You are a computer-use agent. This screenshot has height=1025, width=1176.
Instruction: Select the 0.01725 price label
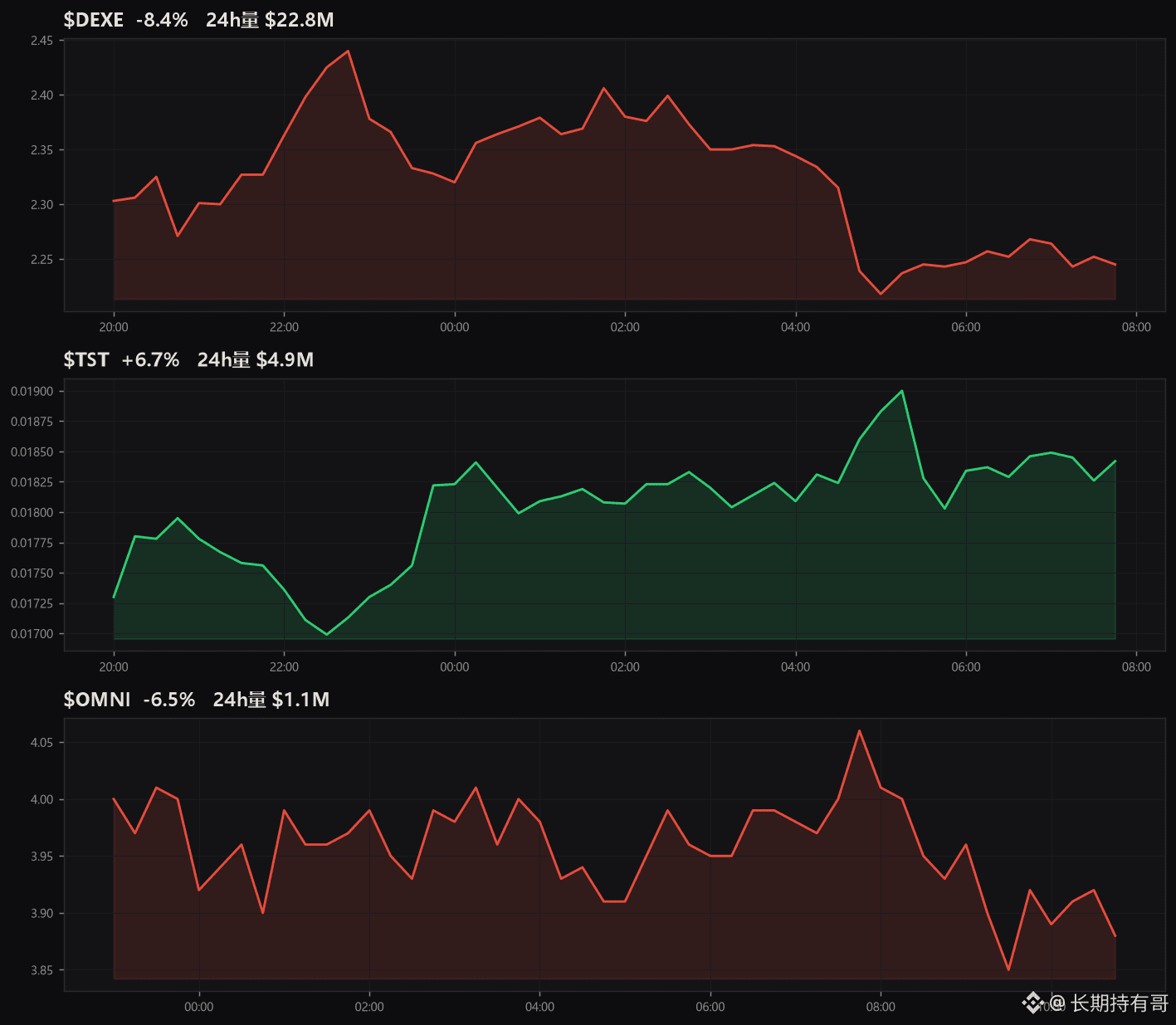[x=32, y=603]
